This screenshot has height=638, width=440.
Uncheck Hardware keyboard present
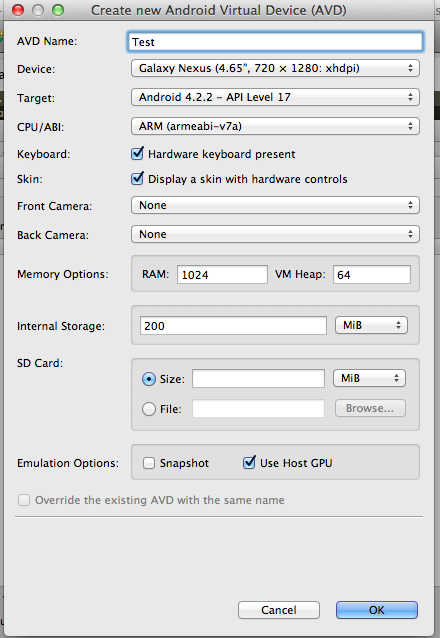click(x=137, y=154)
